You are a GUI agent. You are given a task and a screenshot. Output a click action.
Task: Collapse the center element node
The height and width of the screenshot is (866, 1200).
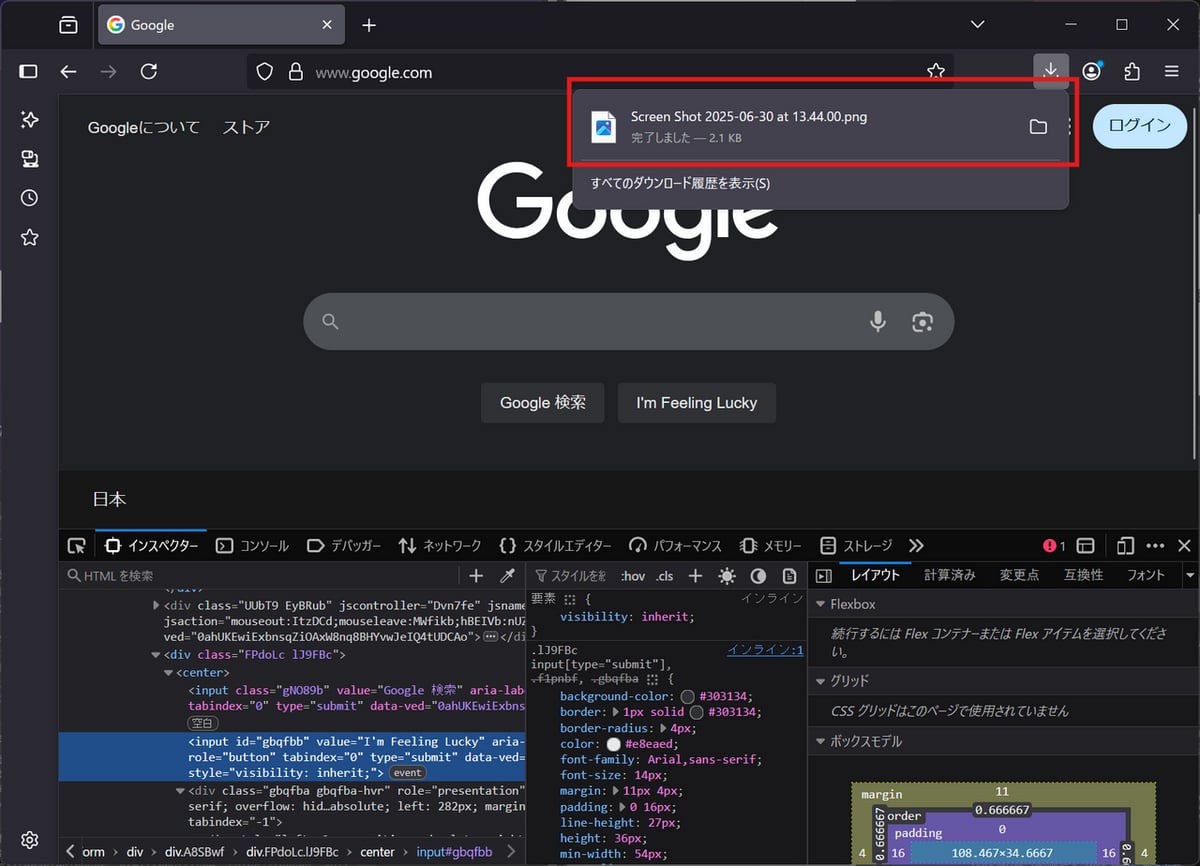point(168,673)
